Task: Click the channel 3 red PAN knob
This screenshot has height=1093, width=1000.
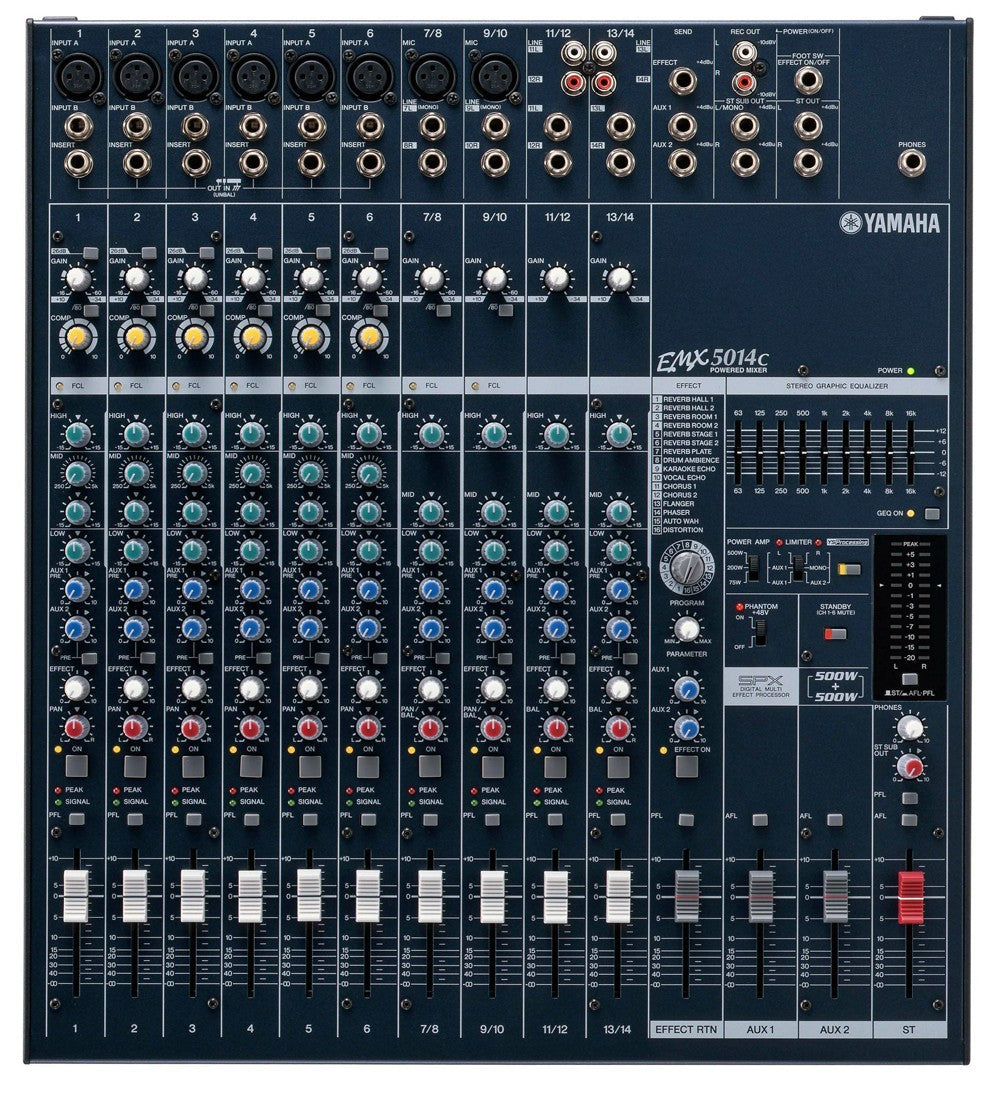Action: point(194,728)
